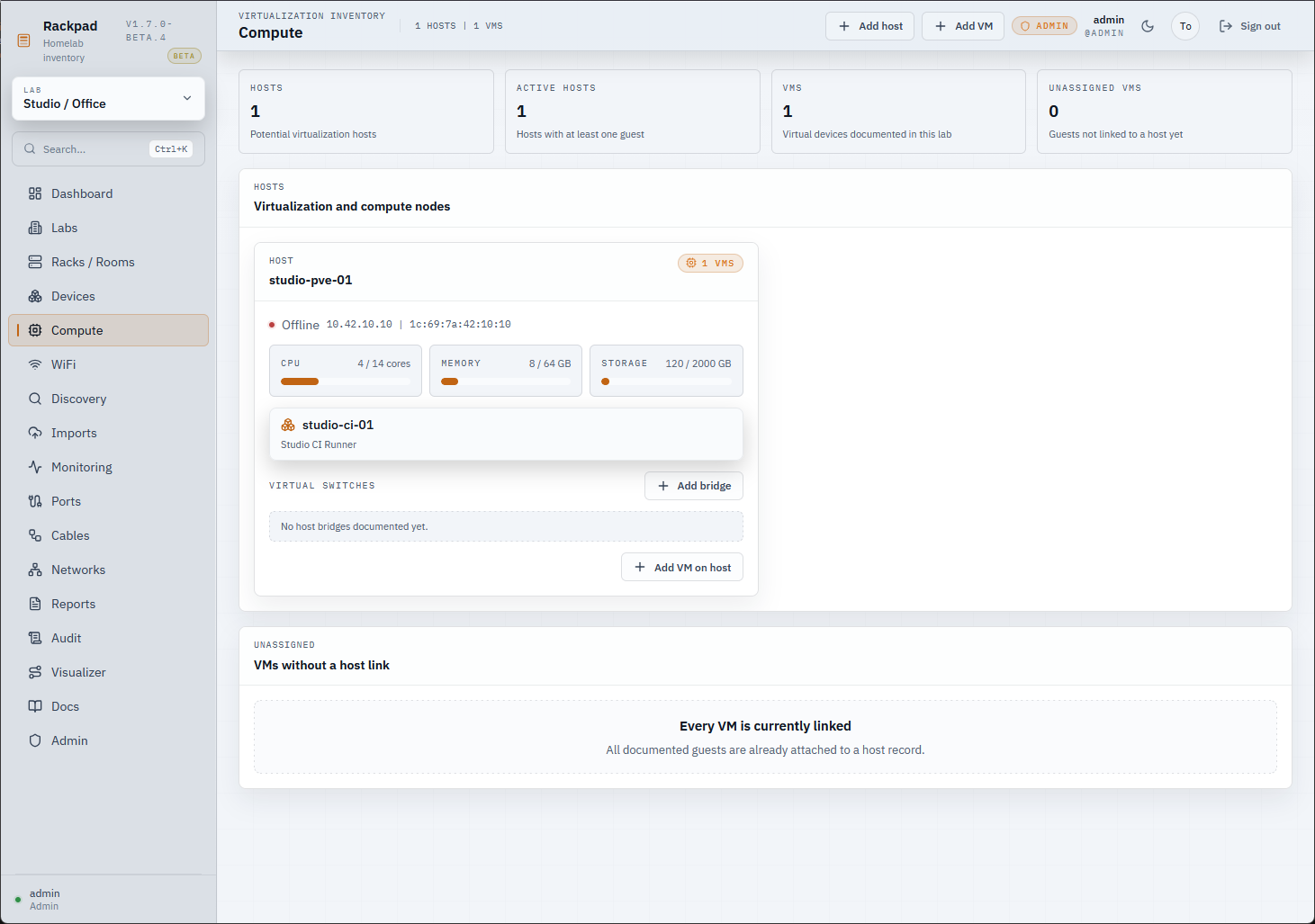Open the Studio / Office lab dropdown
The width and height of the screenshot is (1315, 924).
109,98
